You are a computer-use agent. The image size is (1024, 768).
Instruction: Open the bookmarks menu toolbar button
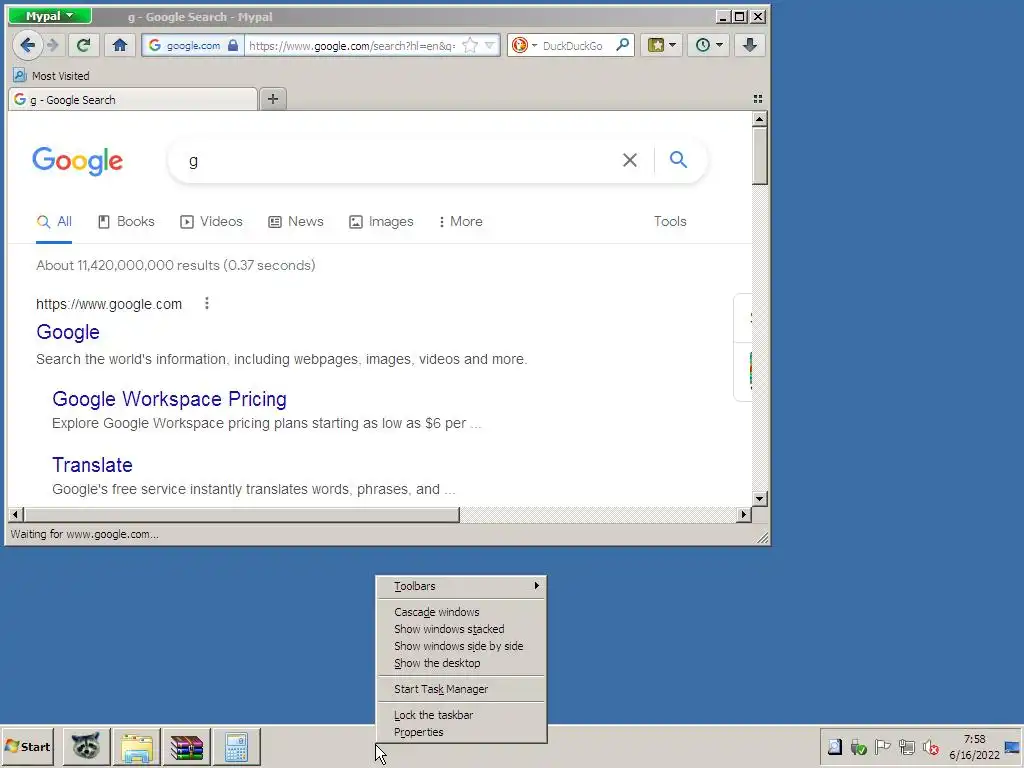(662, 45)
